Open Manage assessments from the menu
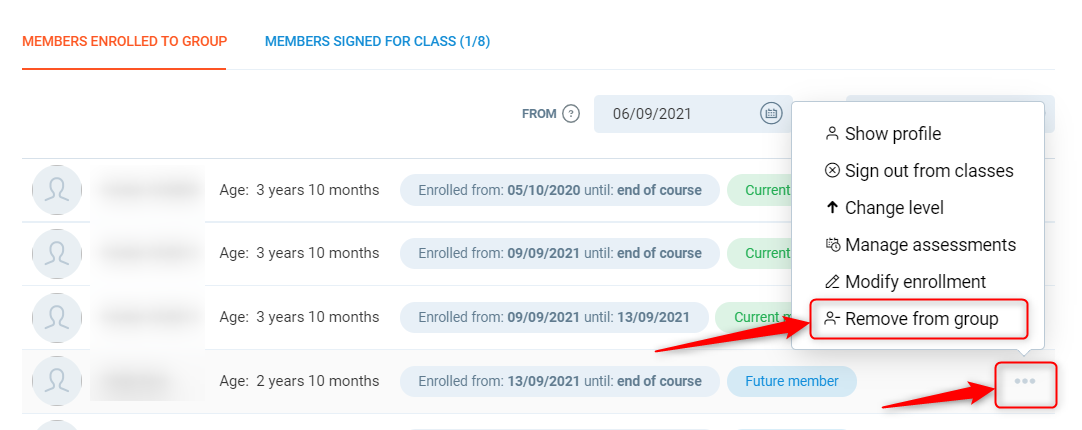 [929, 245]
